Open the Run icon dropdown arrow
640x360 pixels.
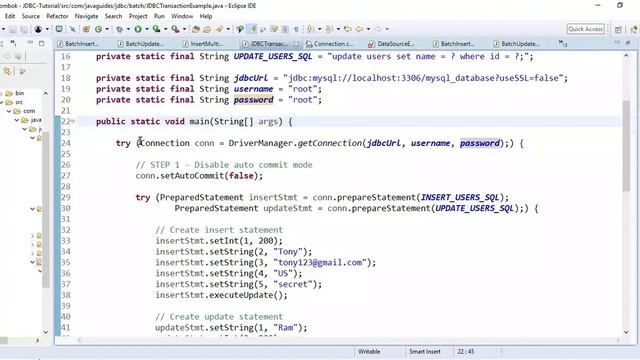tap(146, 29)
